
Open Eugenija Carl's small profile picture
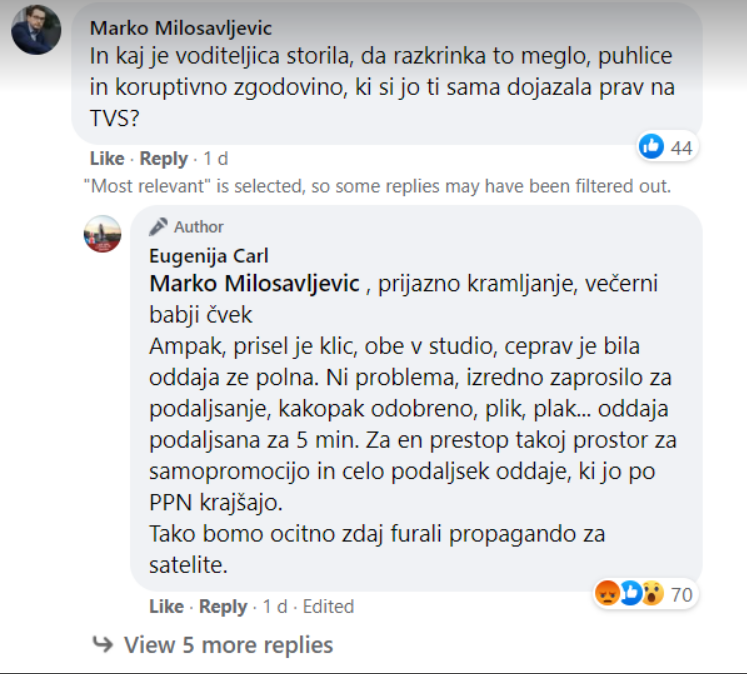click(x=102, y=234)
